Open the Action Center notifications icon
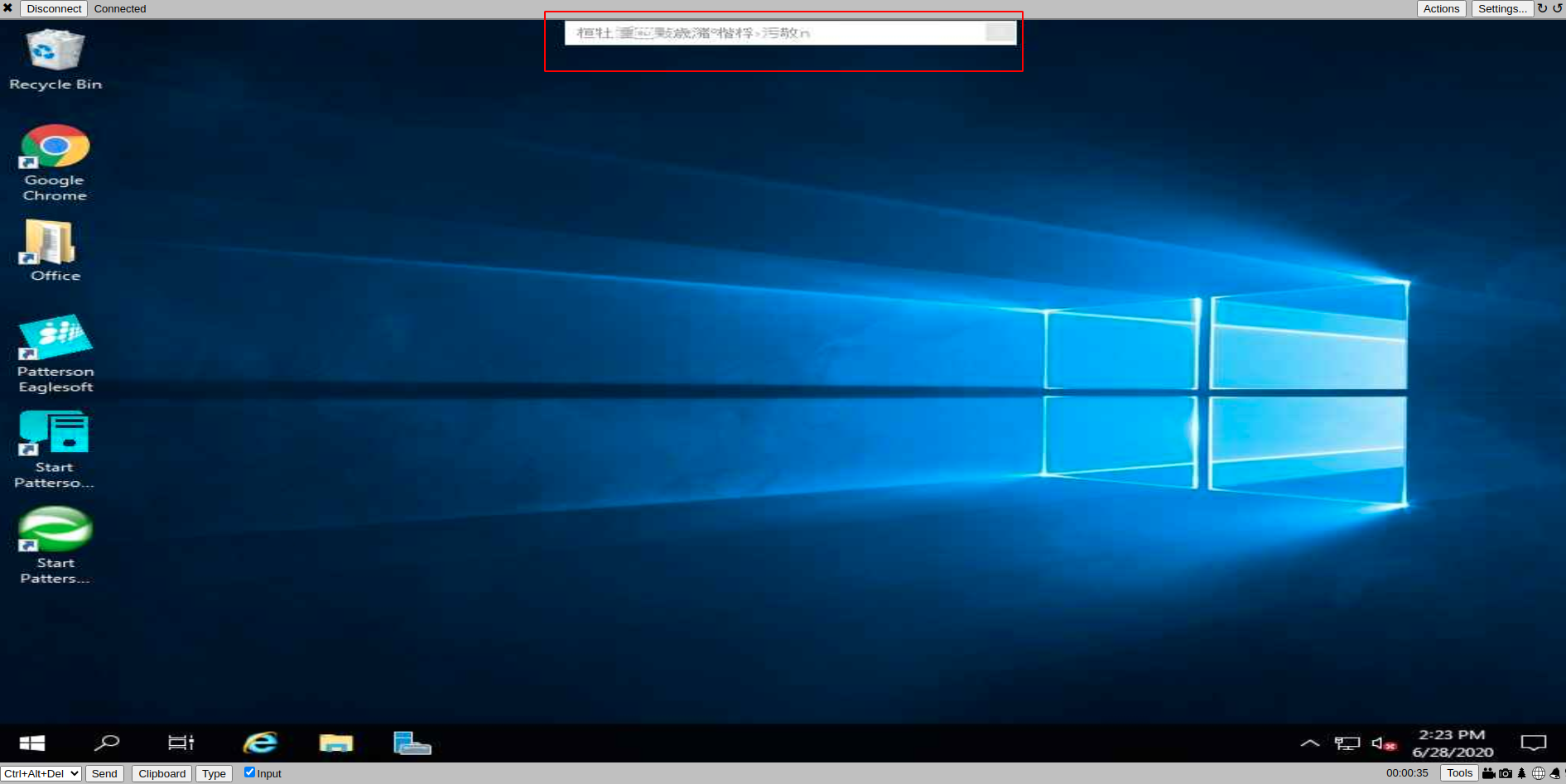1566x784 pixels. tap(1534, 743)
